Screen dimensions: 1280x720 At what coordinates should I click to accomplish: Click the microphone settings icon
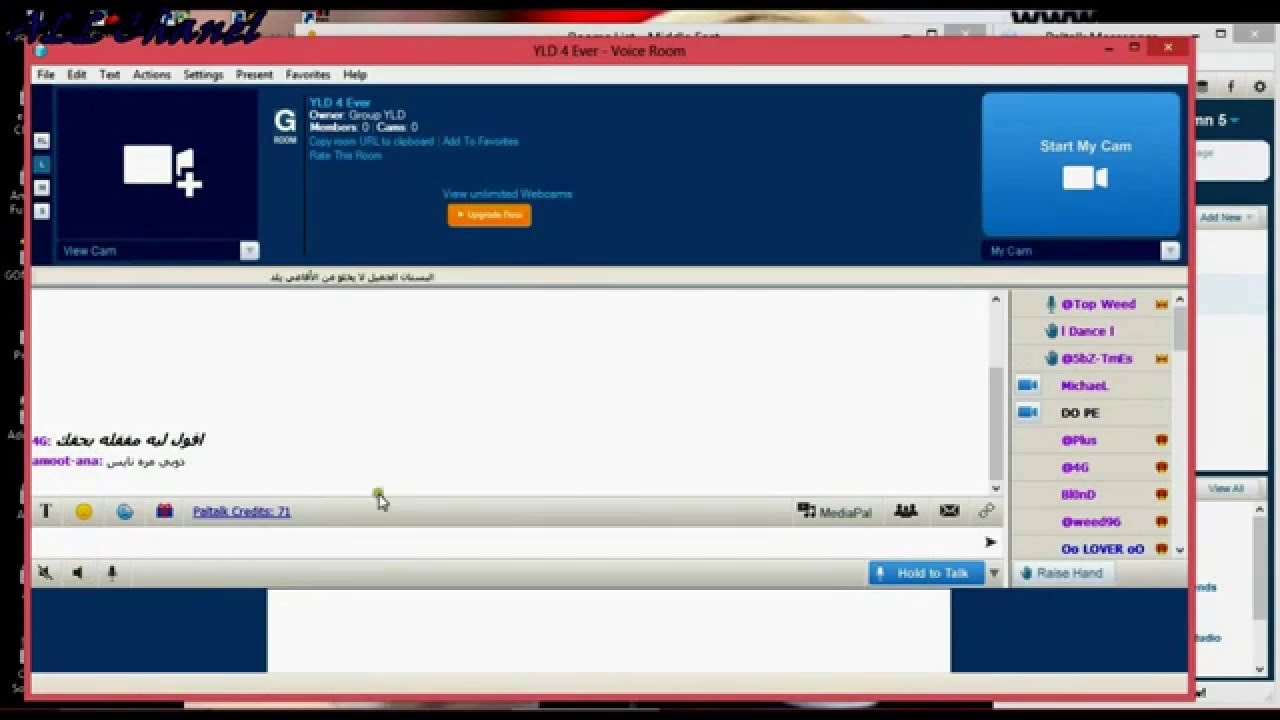[112, 572]
